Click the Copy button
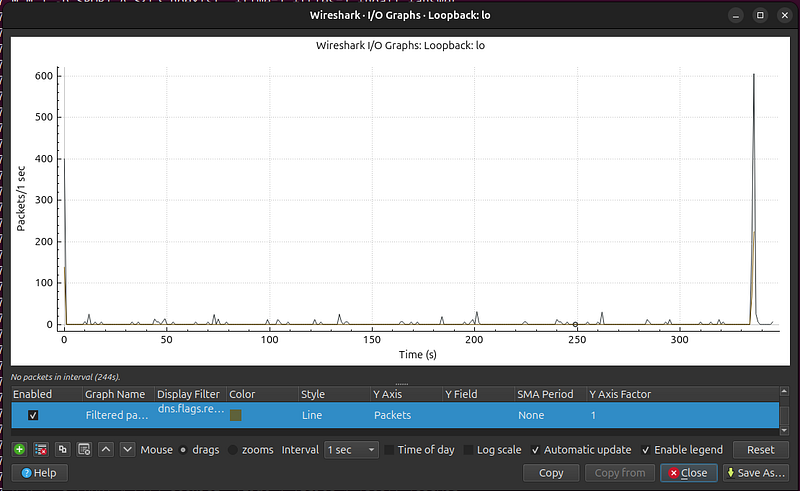800x491 pixels. (551, 473)
